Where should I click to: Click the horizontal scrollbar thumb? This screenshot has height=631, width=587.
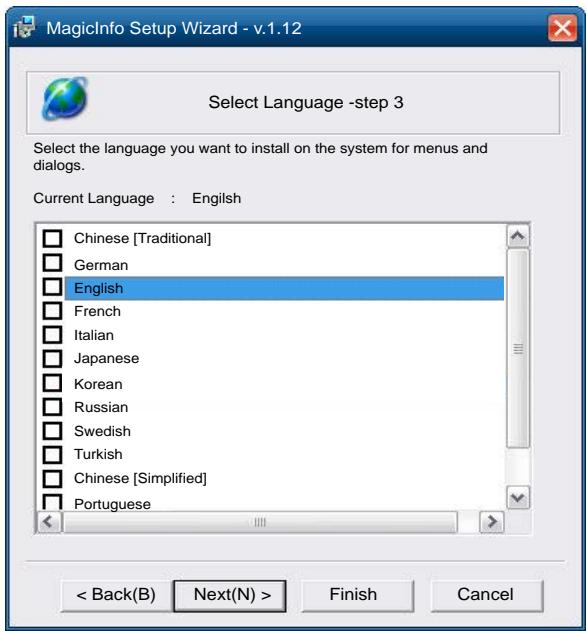(x=260, y=522)
